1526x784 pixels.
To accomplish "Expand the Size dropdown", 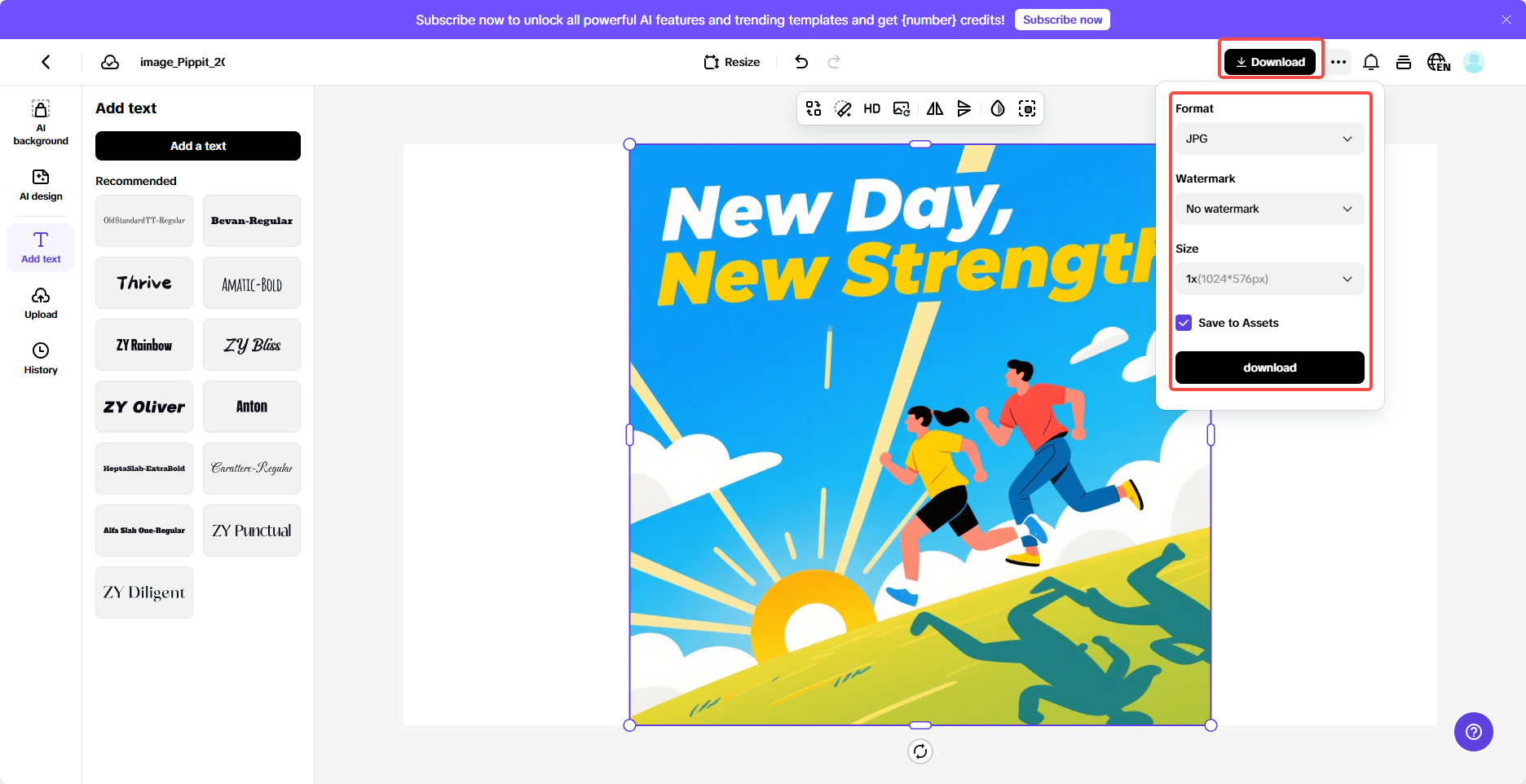I will tap(1269, 279).
